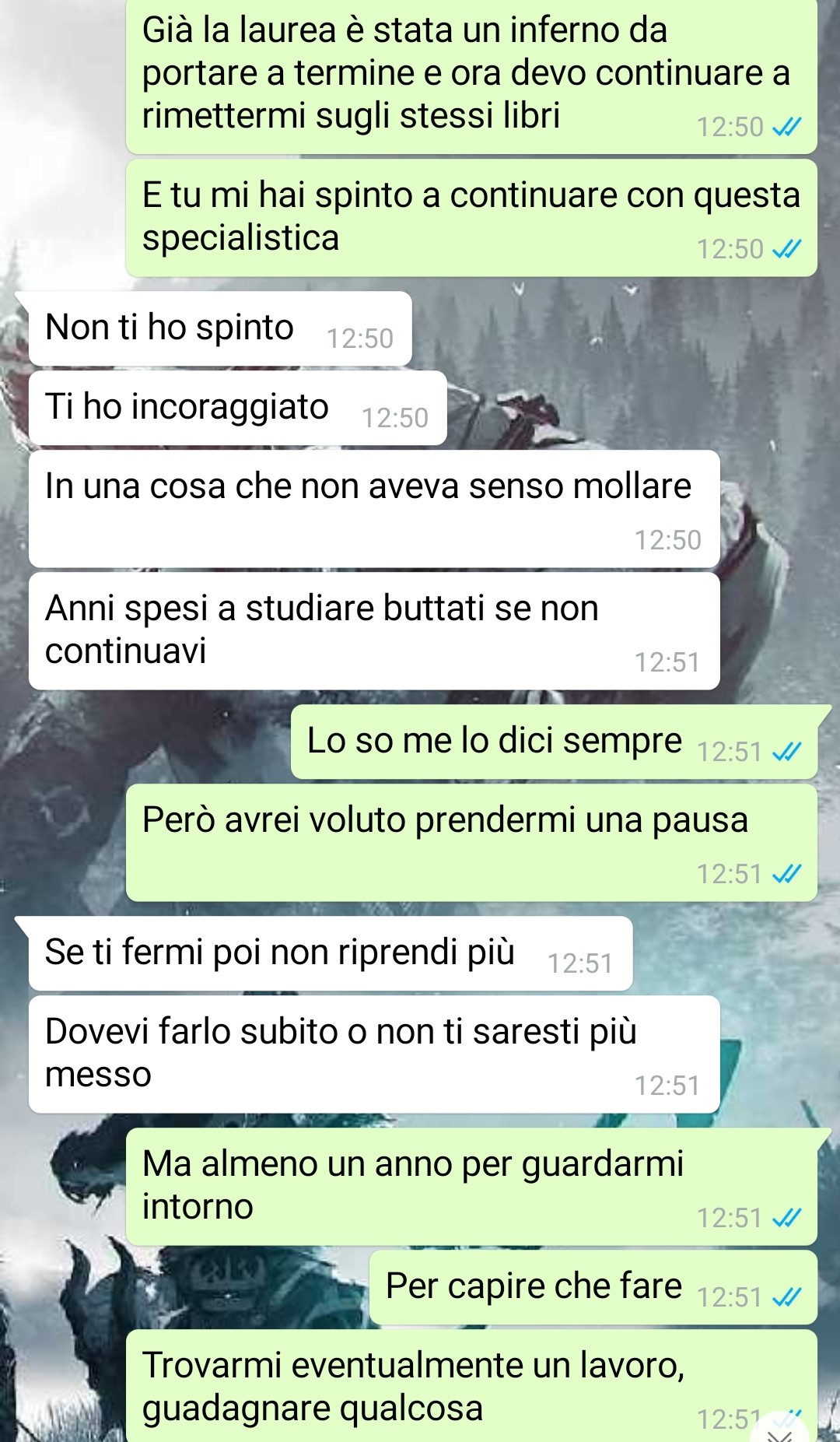Click ticks on 'Però avrei voluto prendermi una pausa'
The height and width of the screenshot is (1442, 840).
click(786, 874)
